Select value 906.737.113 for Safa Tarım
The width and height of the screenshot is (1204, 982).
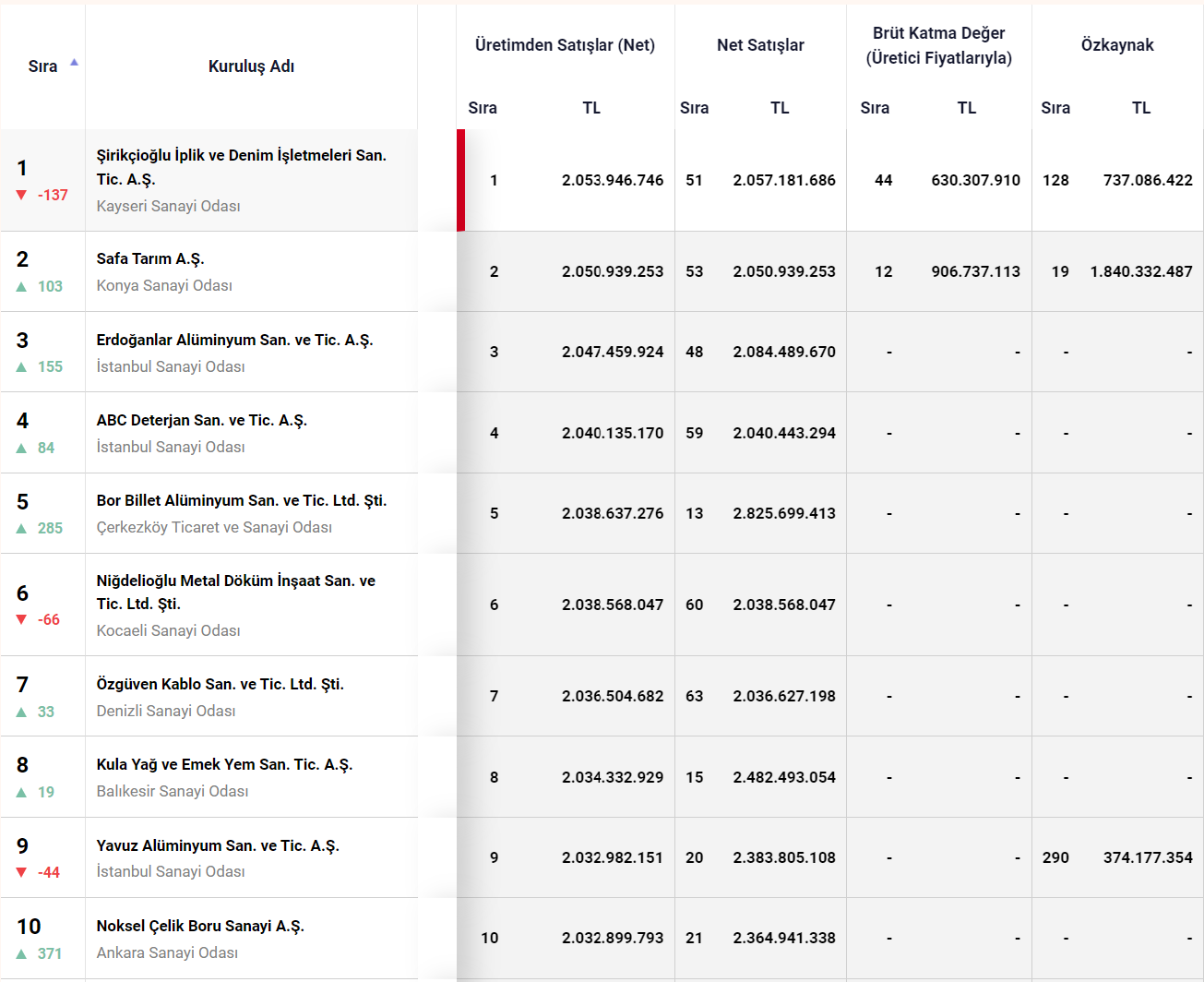click(975, 271)
